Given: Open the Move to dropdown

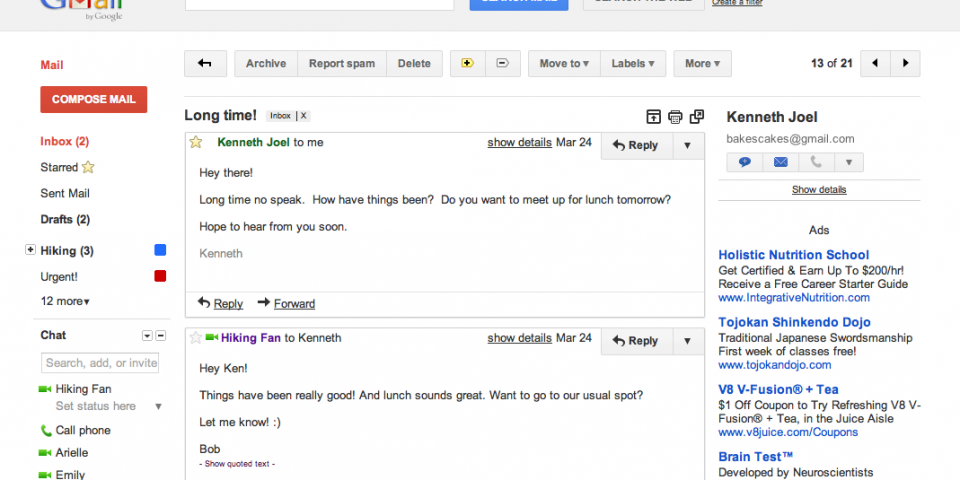Looking at the screenshot, I should point(564,64).
